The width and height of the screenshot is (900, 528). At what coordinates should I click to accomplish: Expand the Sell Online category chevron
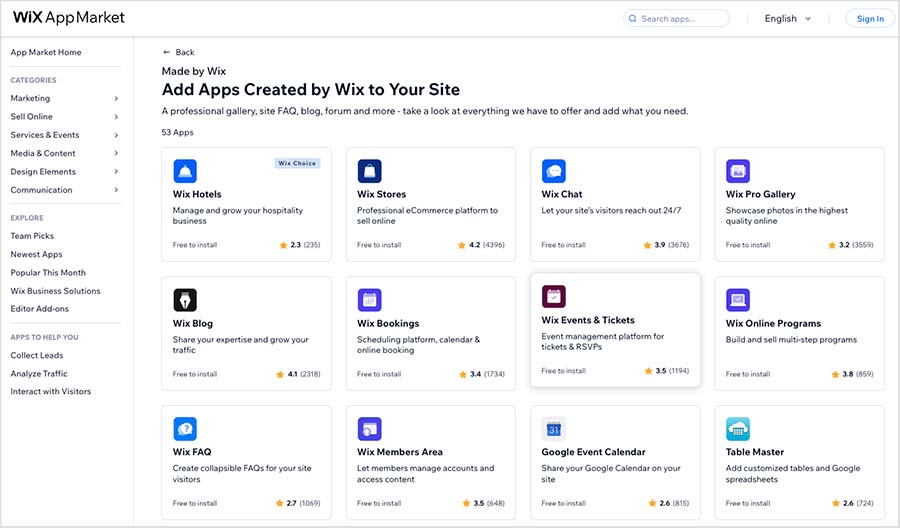coord(116,117)
